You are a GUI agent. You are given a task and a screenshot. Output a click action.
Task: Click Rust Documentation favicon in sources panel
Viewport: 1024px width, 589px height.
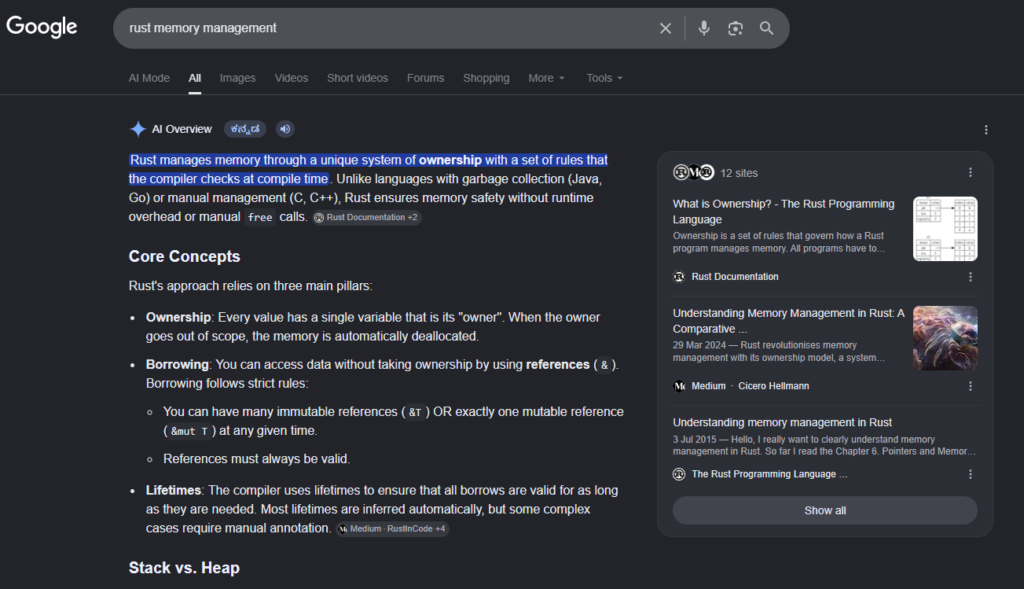(679, 277)
